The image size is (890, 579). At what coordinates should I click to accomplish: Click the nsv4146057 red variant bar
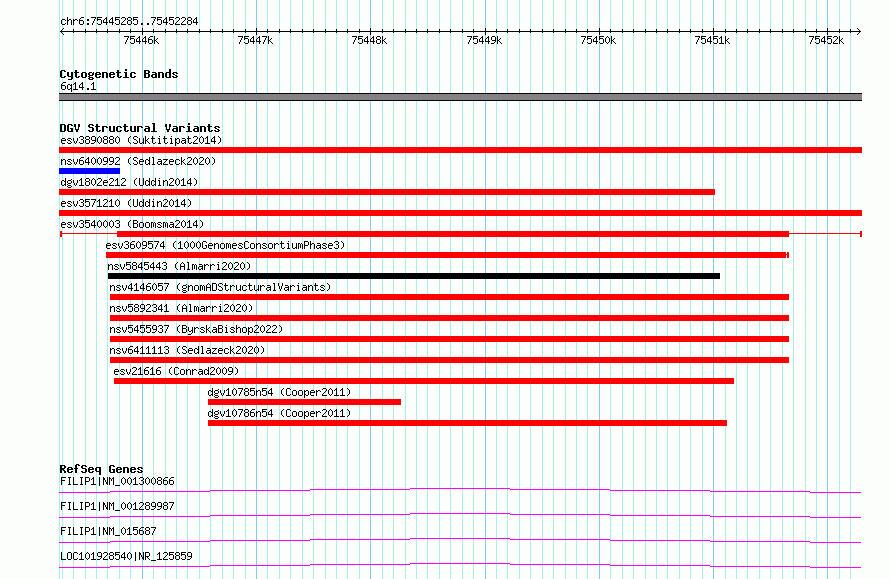click(x=450, y=297)
